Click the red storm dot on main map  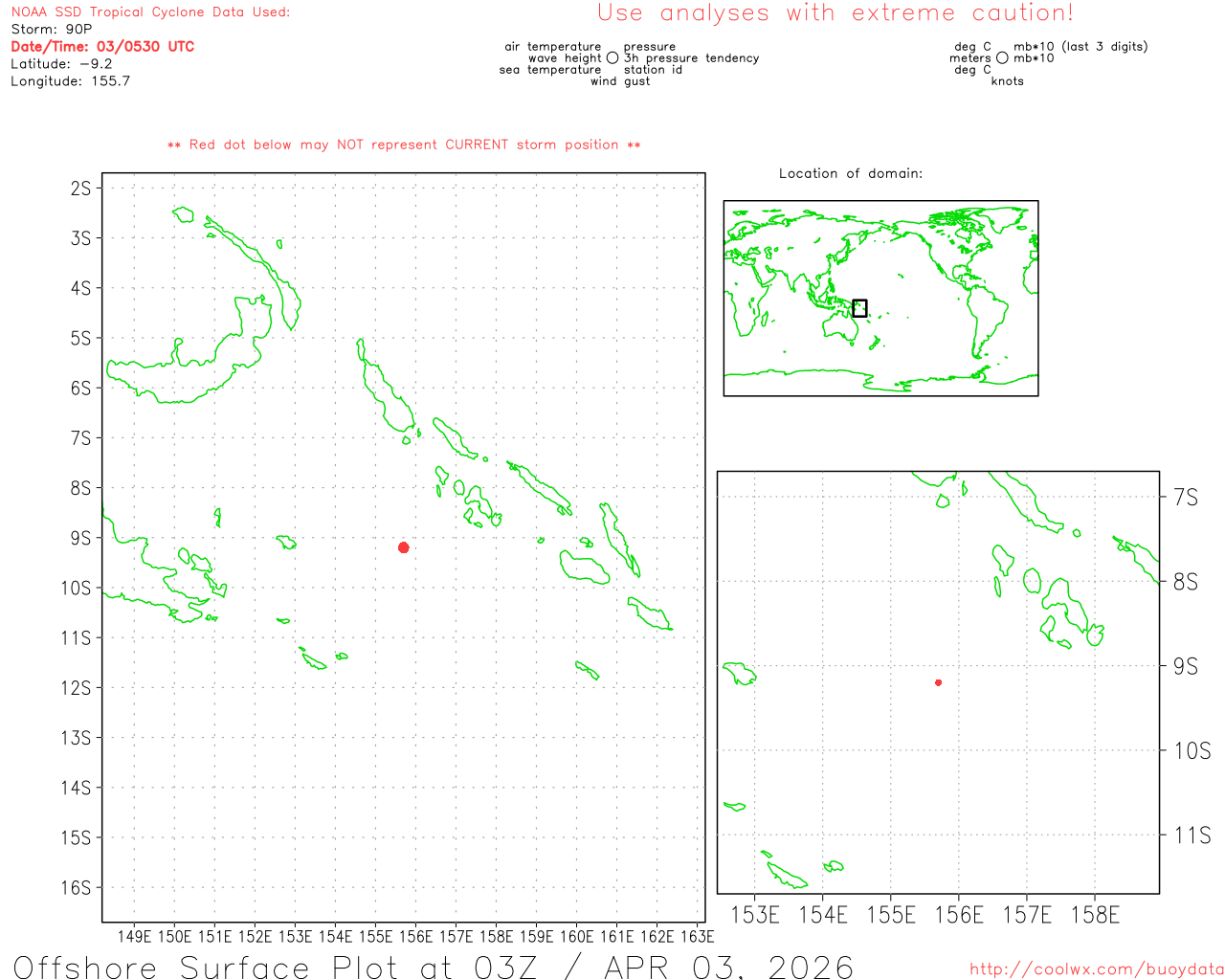tap(404, 547)
